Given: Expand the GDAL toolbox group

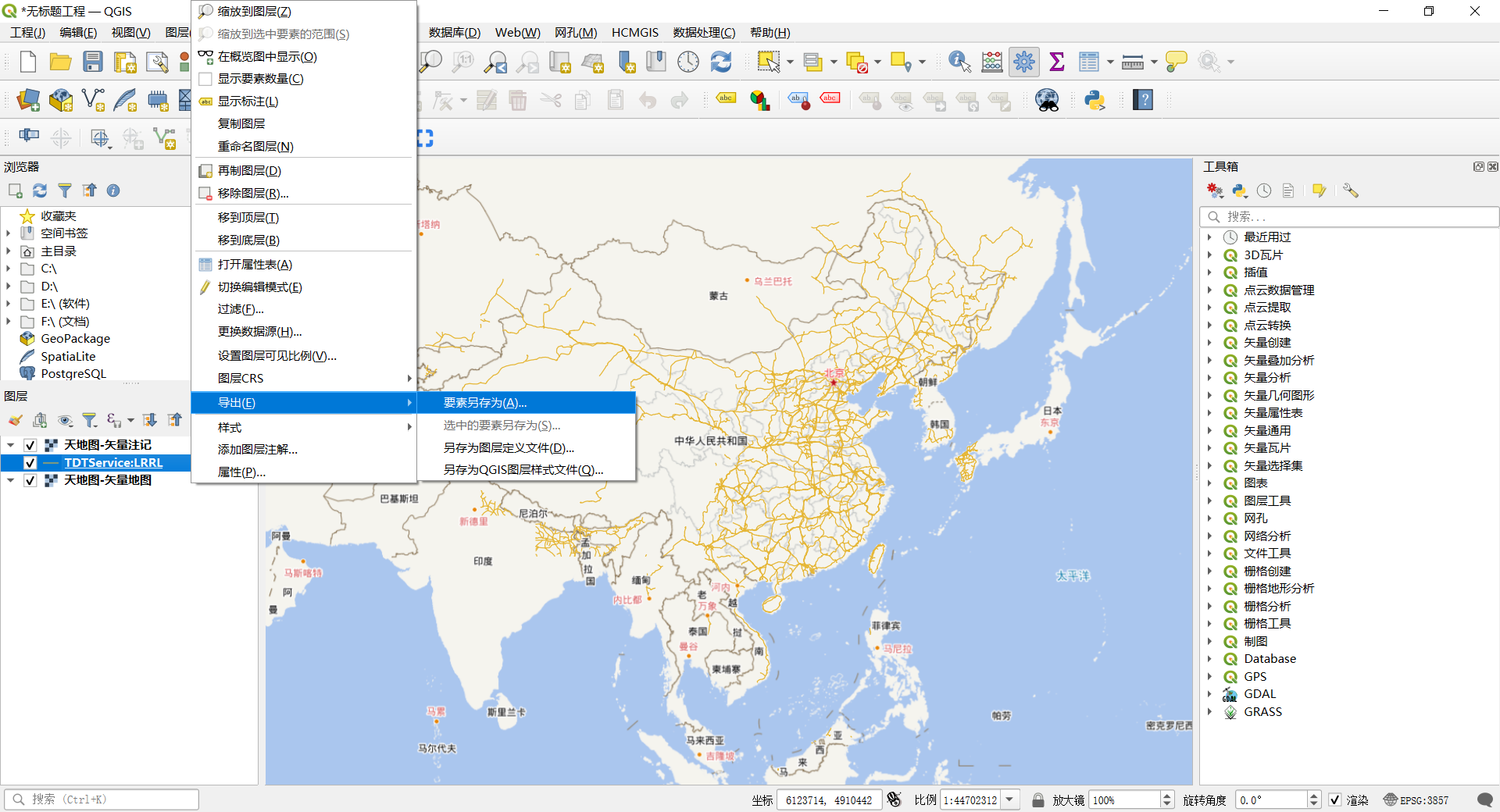Looking at the screenshot, I should pyautogui.click(x=1209, y=694).
